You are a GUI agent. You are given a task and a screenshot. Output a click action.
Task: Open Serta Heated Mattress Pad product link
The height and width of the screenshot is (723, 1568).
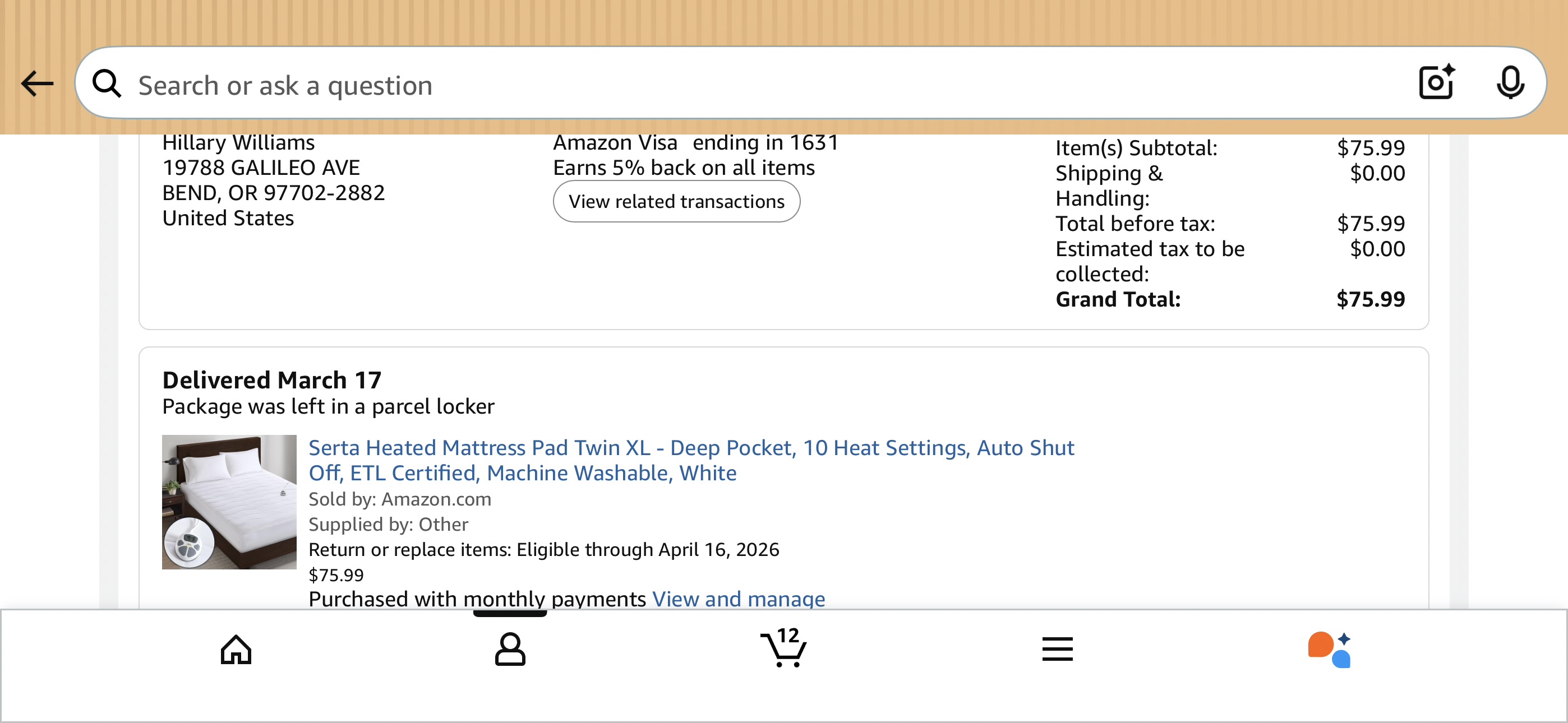(x=691, y=461)
